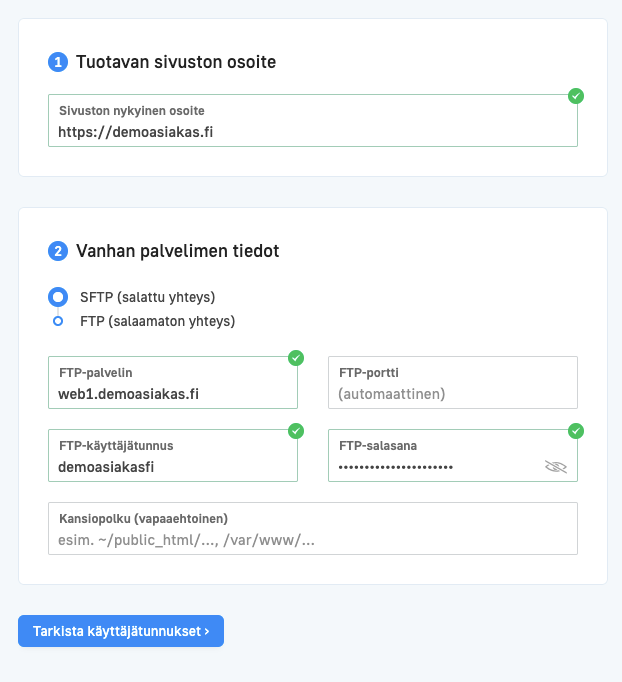
Task: Click green checkmark on site address field
Action: (x=576, y=96)
